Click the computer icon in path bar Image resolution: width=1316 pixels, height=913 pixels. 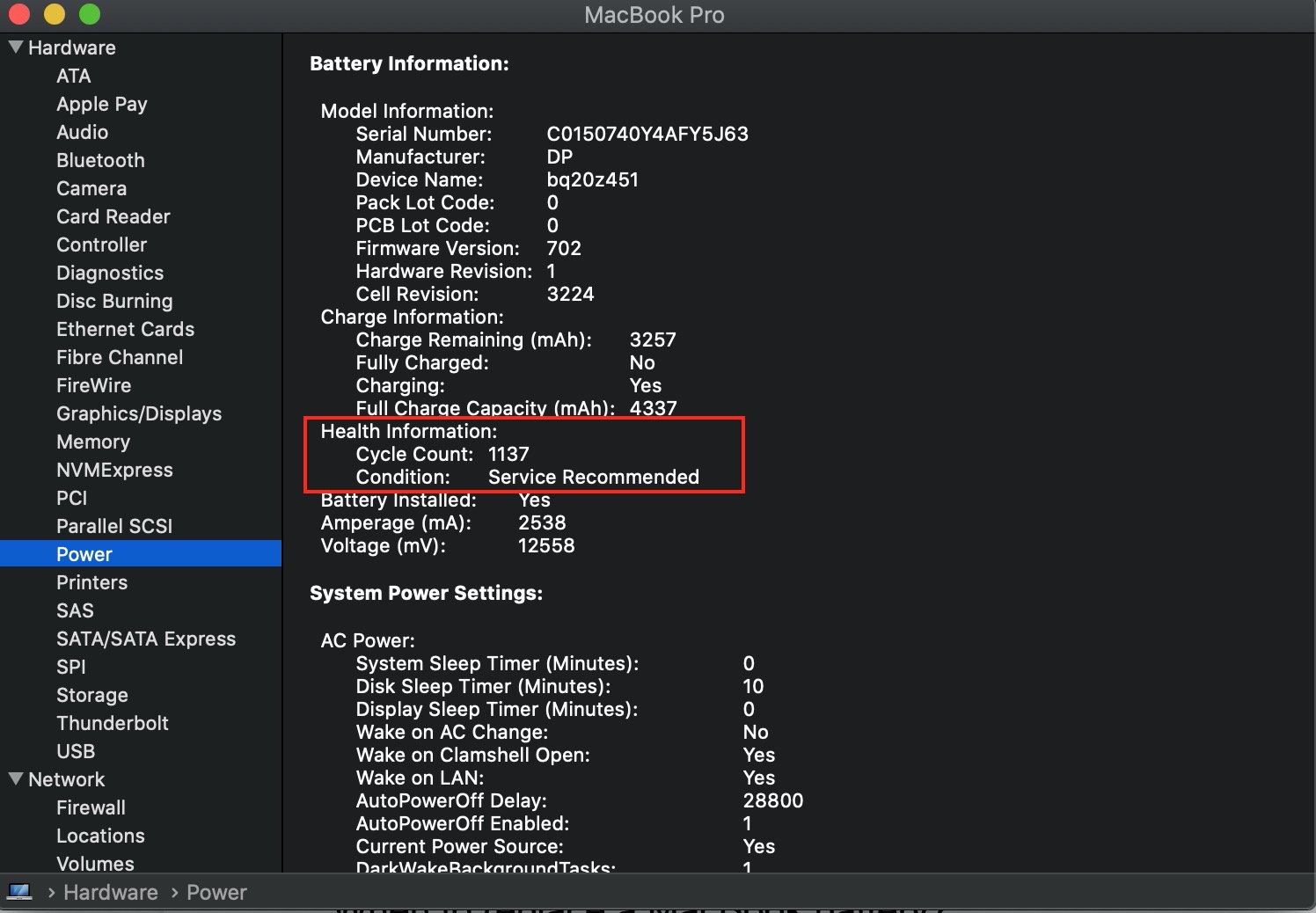coord(19,892)
